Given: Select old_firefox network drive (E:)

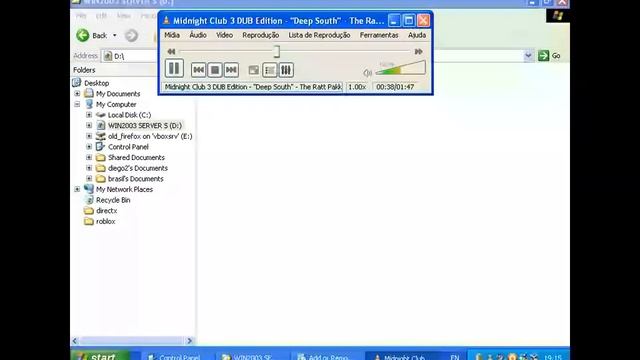Looking at the screenshot, I should [150, 136].
